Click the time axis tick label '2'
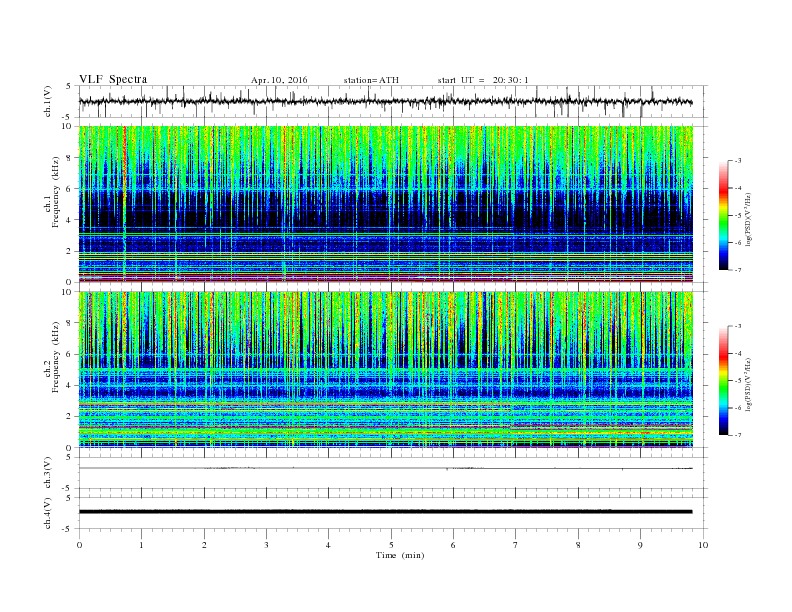The width and height of the screenshot is (792, 612). tap(204, 545)
